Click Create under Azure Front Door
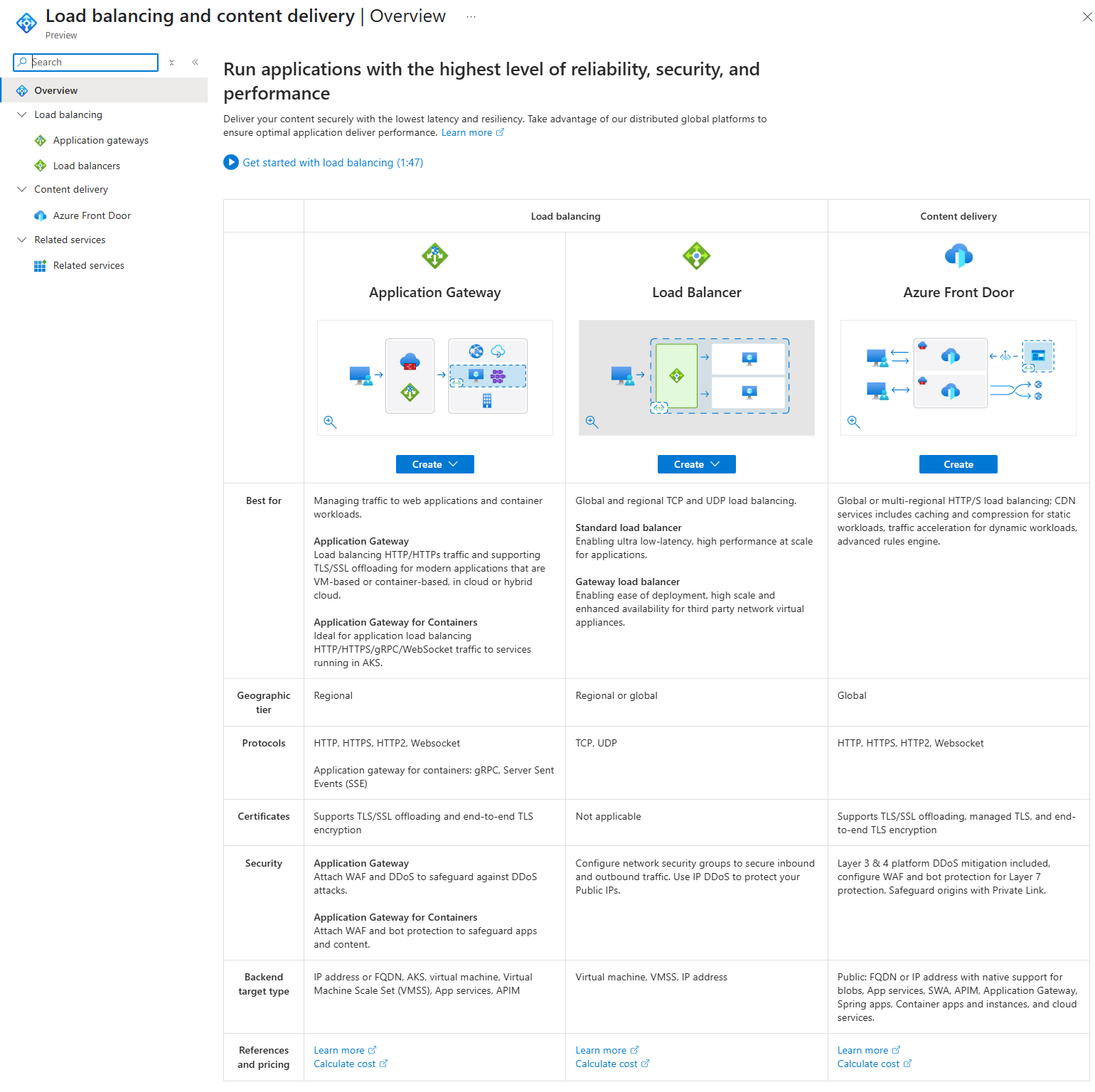This screenshot has width=1095, height=1092. click(958, 464)
